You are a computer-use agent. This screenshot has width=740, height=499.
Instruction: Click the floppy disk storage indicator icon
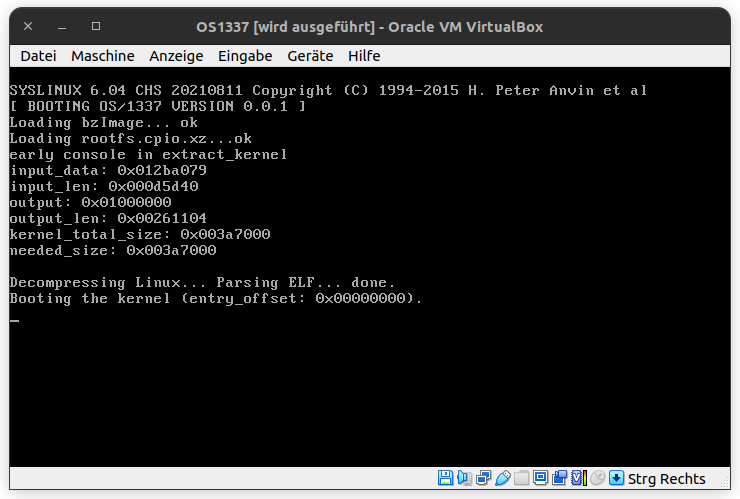(446, 478)
